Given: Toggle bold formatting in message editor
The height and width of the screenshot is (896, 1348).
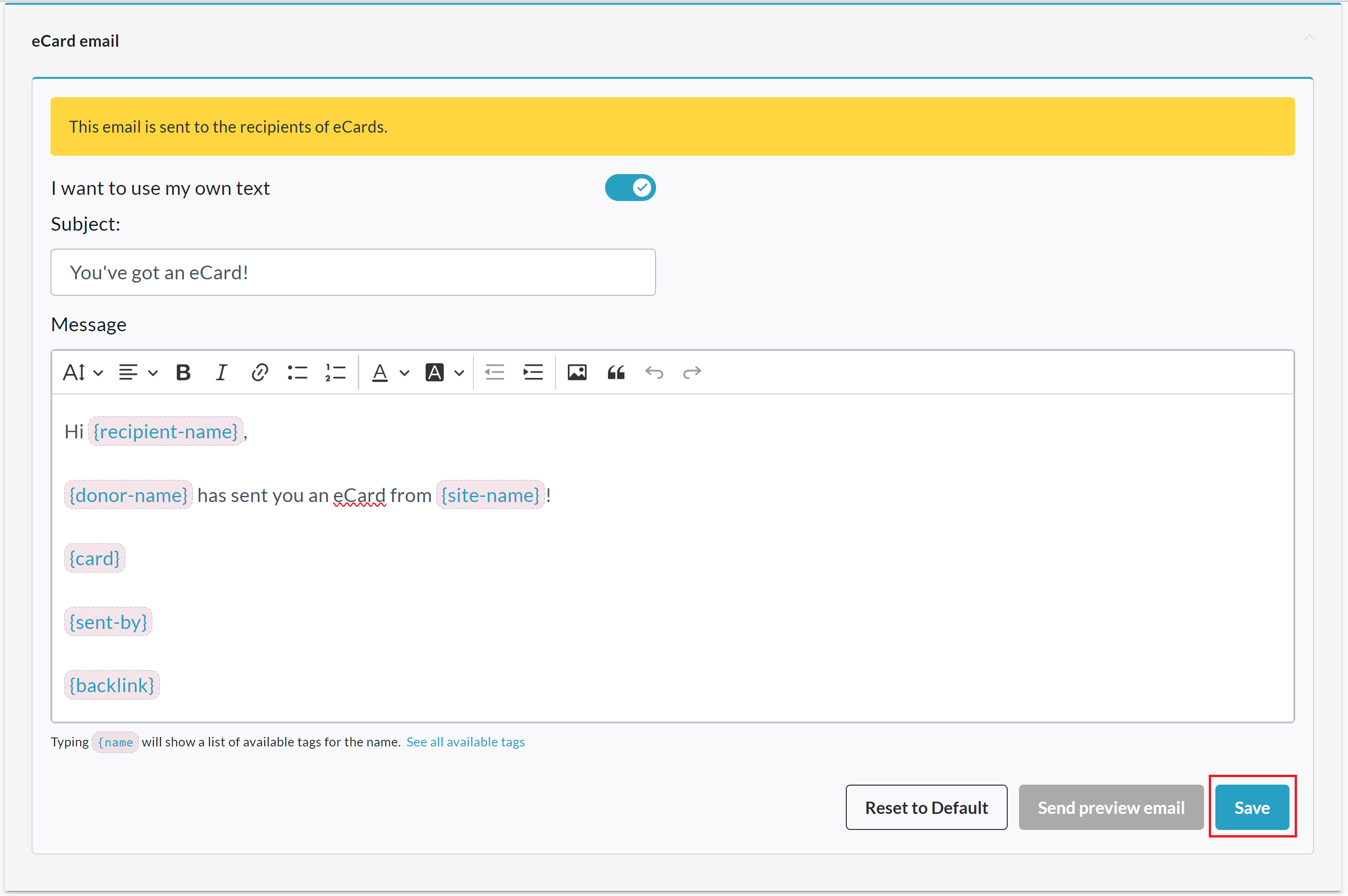Looking at the screenshot, I should point(183,373).
